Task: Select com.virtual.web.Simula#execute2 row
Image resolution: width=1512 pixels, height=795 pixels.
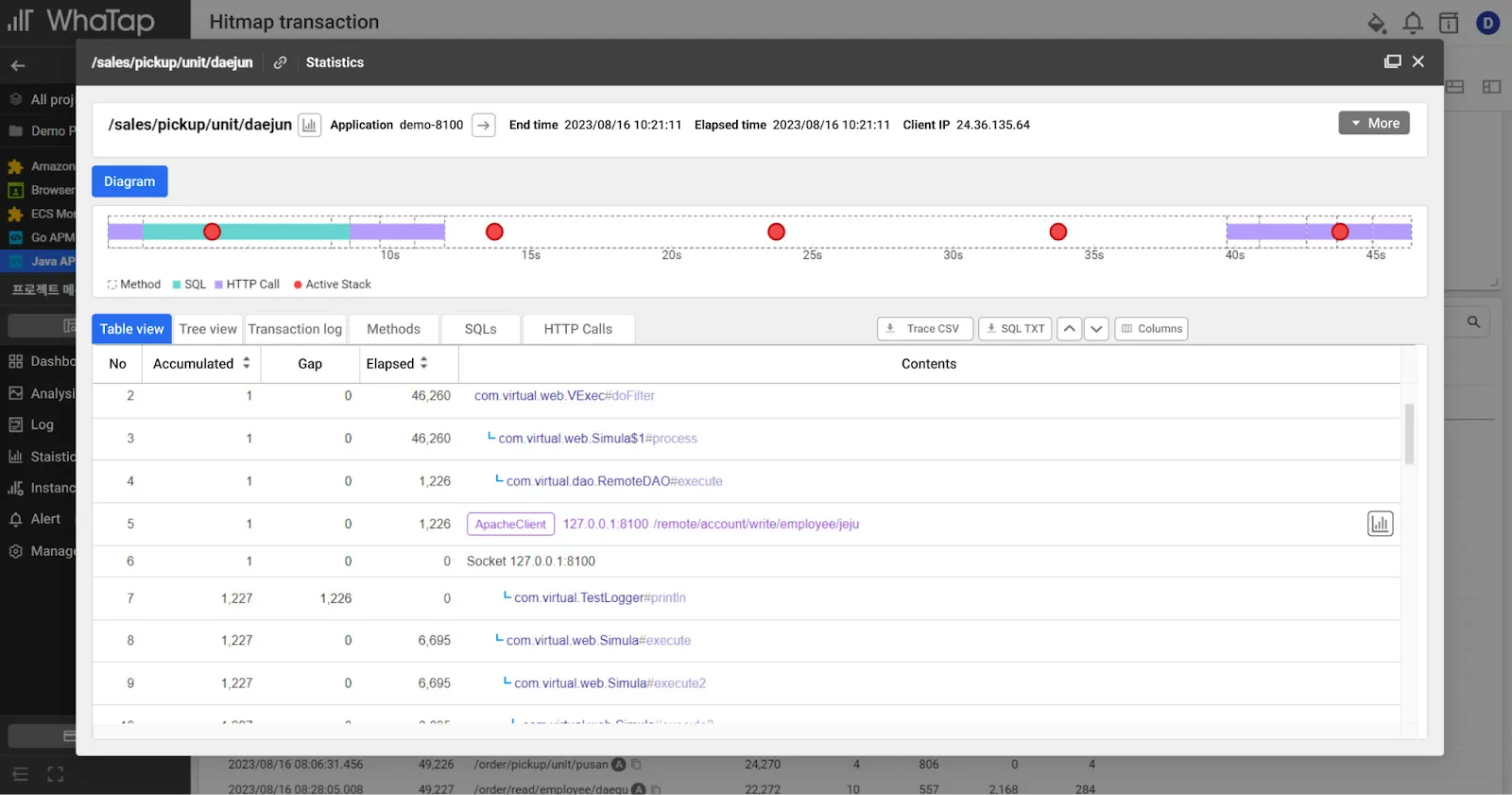Action: [747, 683]
